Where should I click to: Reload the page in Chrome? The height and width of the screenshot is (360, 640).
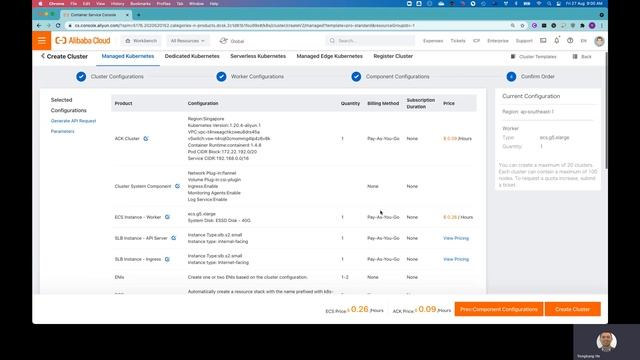coord(58,25)
